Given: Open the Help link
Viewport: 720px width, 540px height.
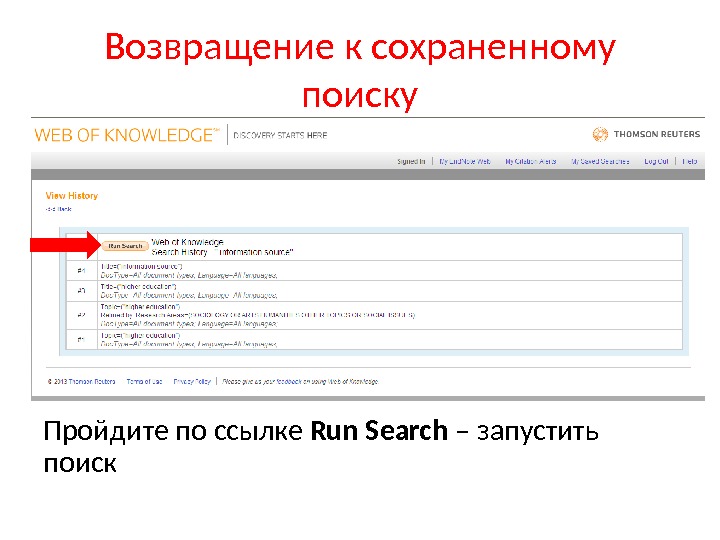Looking at the screenshot, I should click(x=690, y=162).
